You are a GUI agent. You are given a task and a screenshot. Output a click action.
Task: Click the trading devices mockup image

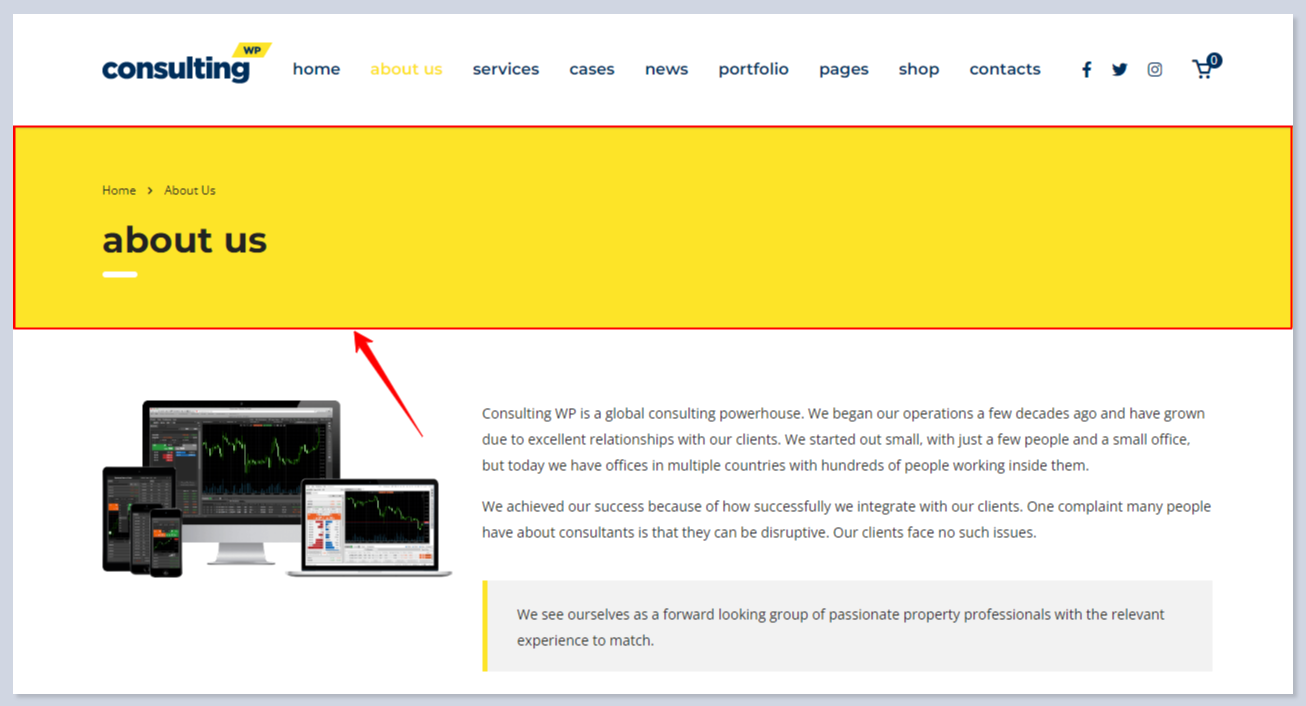(x=275, y=488)
